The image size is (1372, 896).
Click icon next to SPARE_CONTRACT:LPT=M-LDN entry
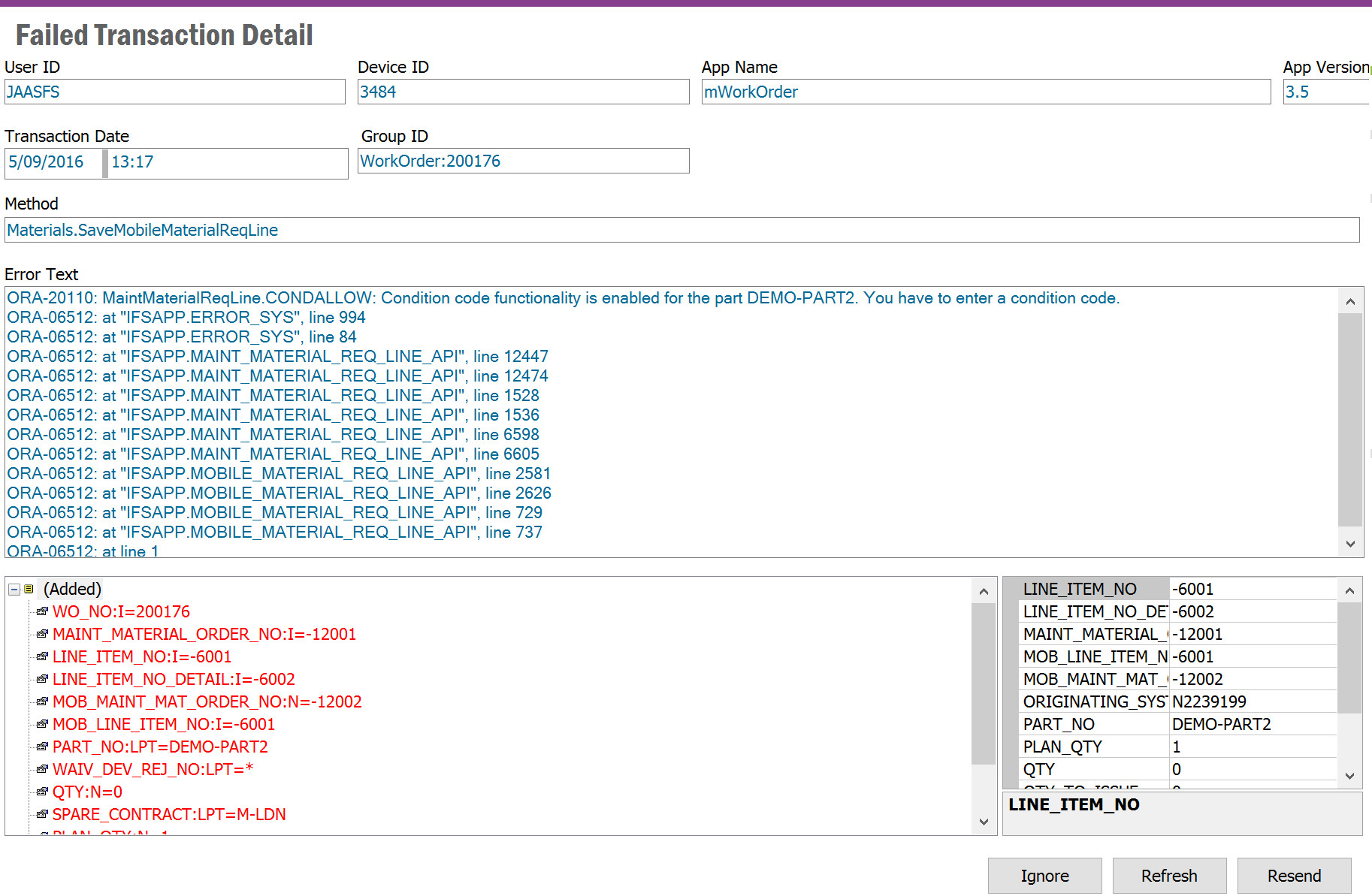click(x=43, y=815)
